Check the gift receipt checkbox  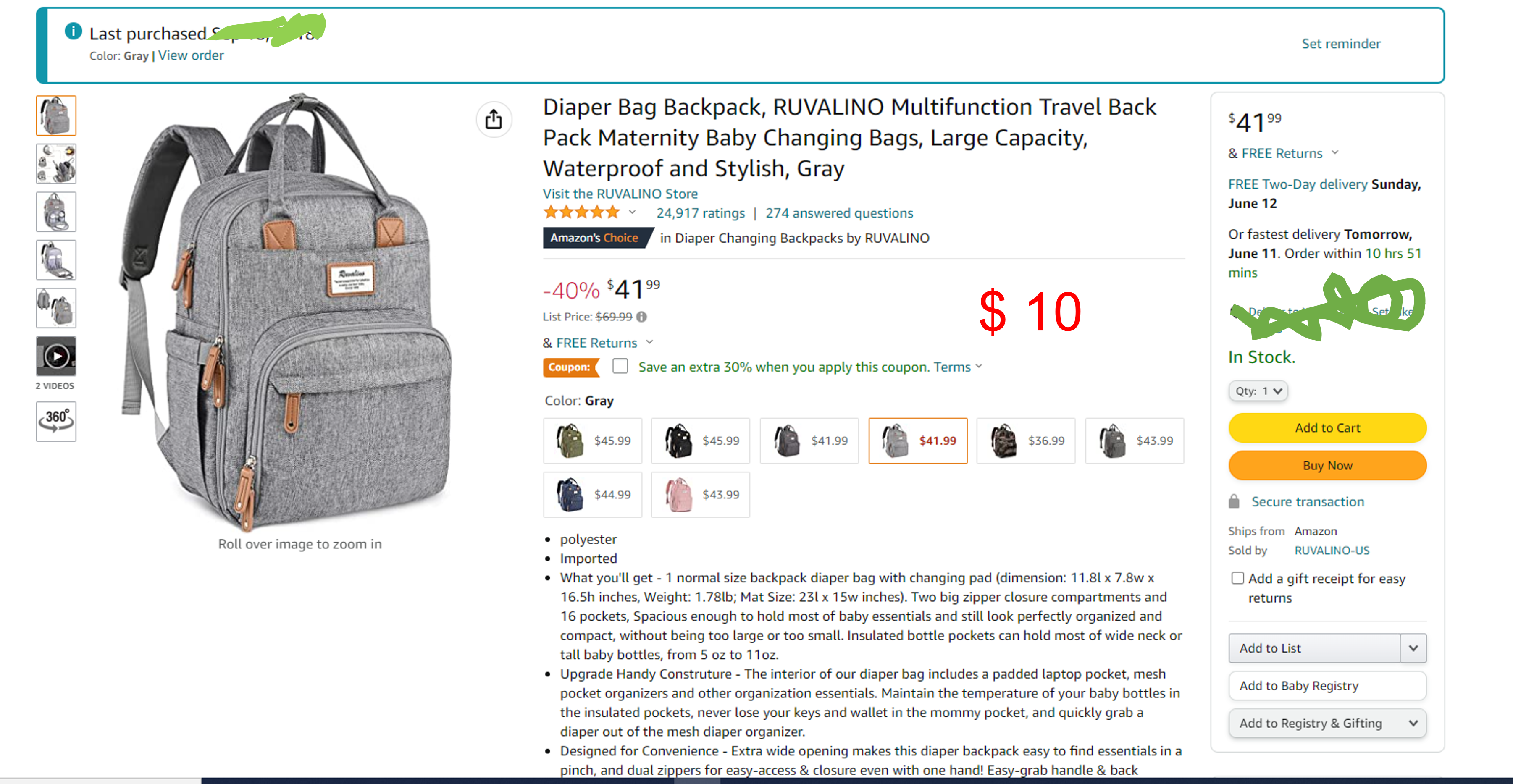pos(1237,579)
